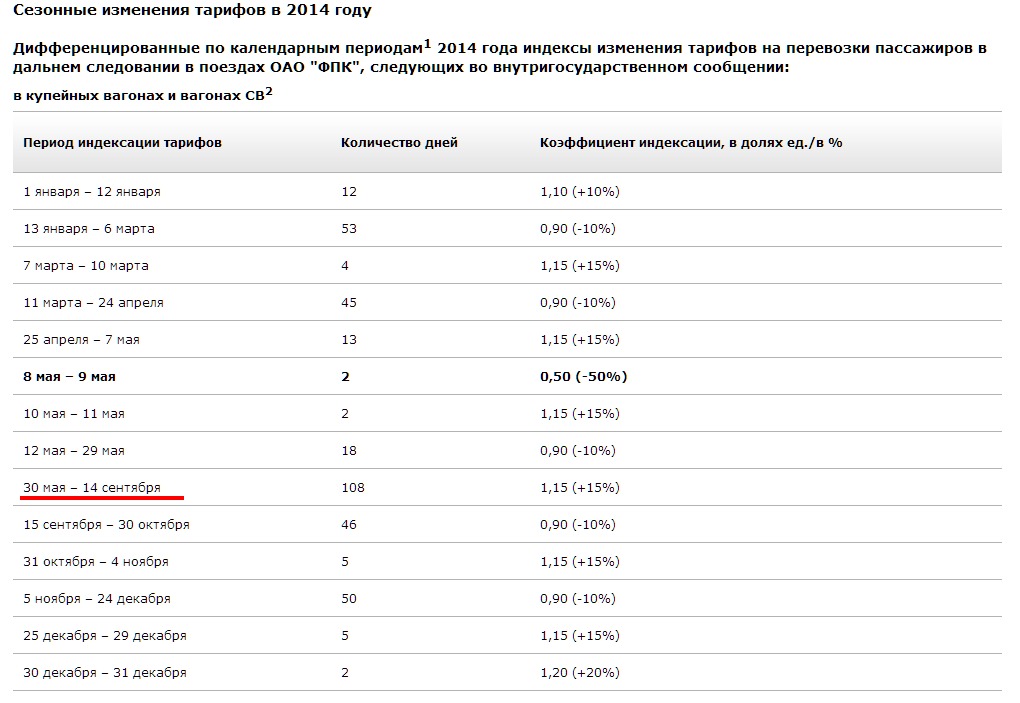Click the bold '0,50 (-50%)' coefficient
1020x703 pixels.
(x=583, y=377)
